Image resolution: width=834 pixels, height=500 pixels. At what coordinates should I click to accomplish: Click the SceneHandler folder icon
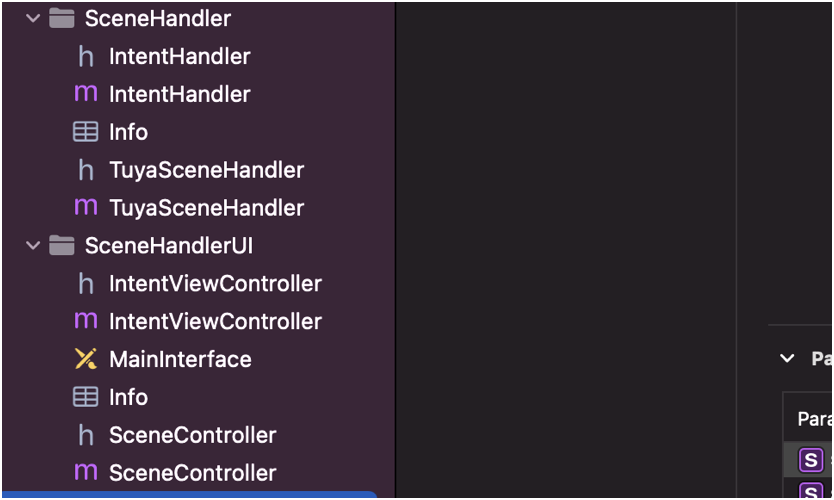(x=62, y=19)
